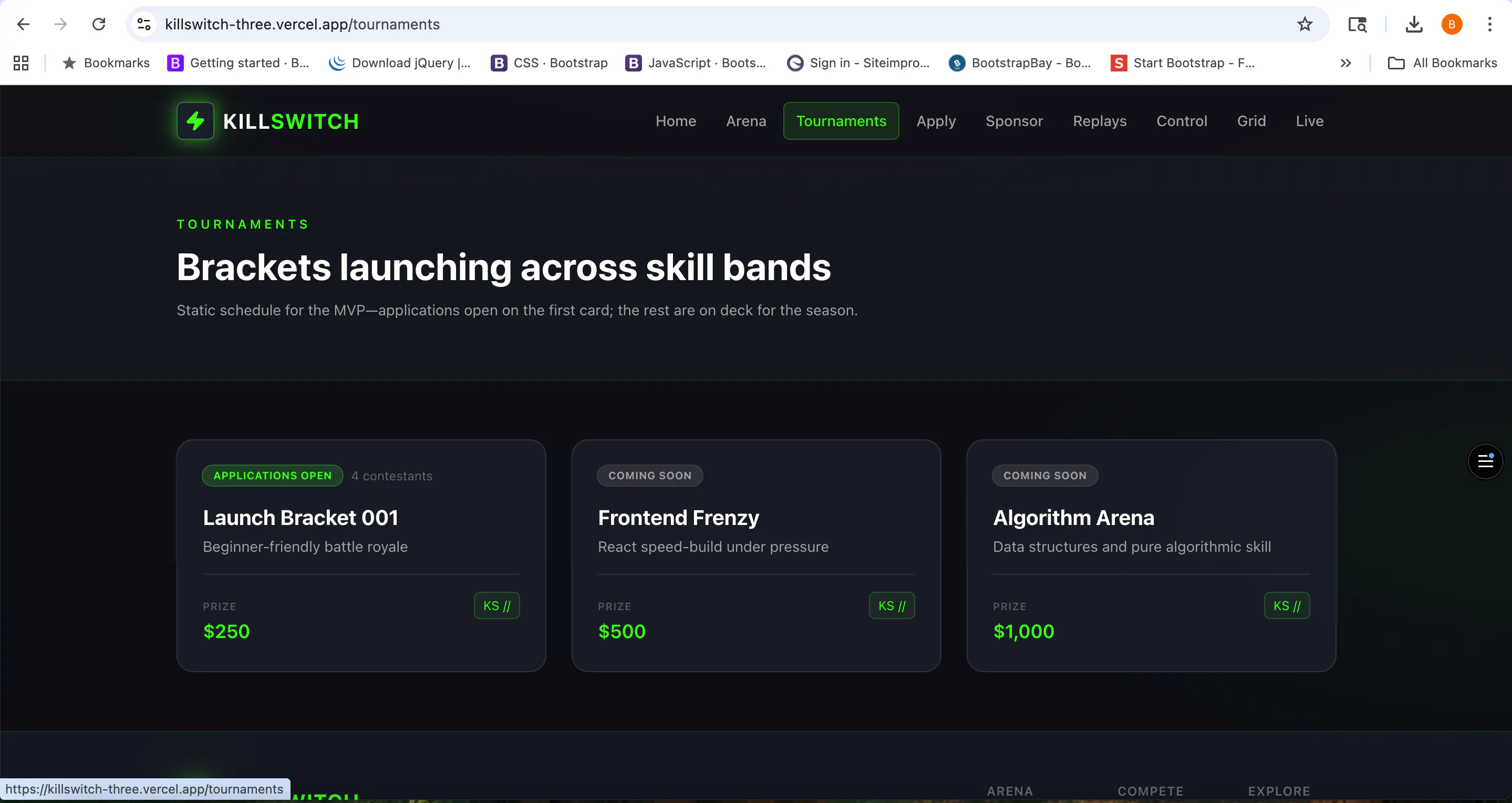Screen dimensions: 1512x803
Task: Open the Algorithm Arena card title
Action: [x=1073, y=518]
